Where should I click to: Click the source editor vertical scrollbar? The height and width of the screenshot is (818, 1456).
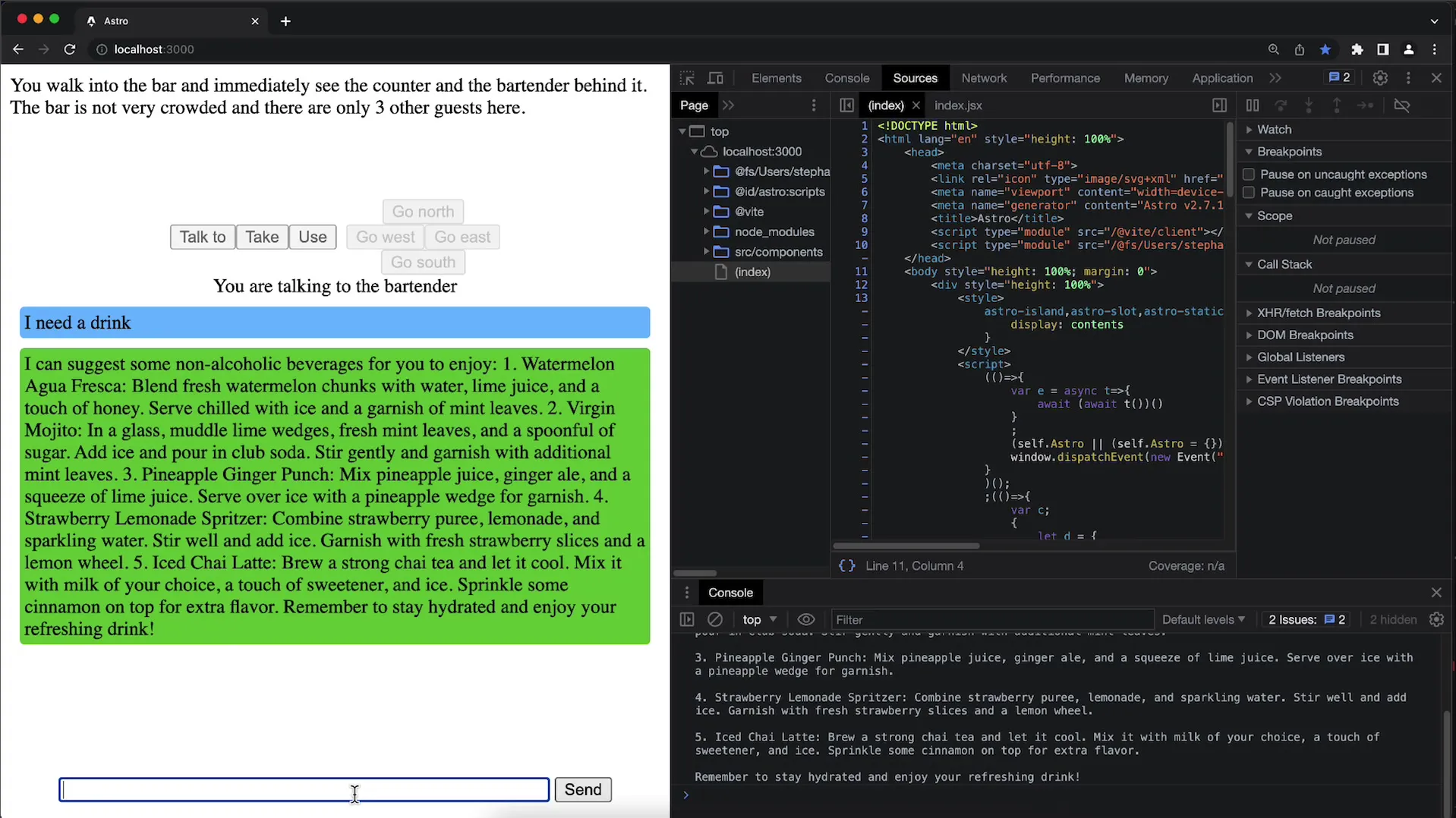pos(1229,159)
